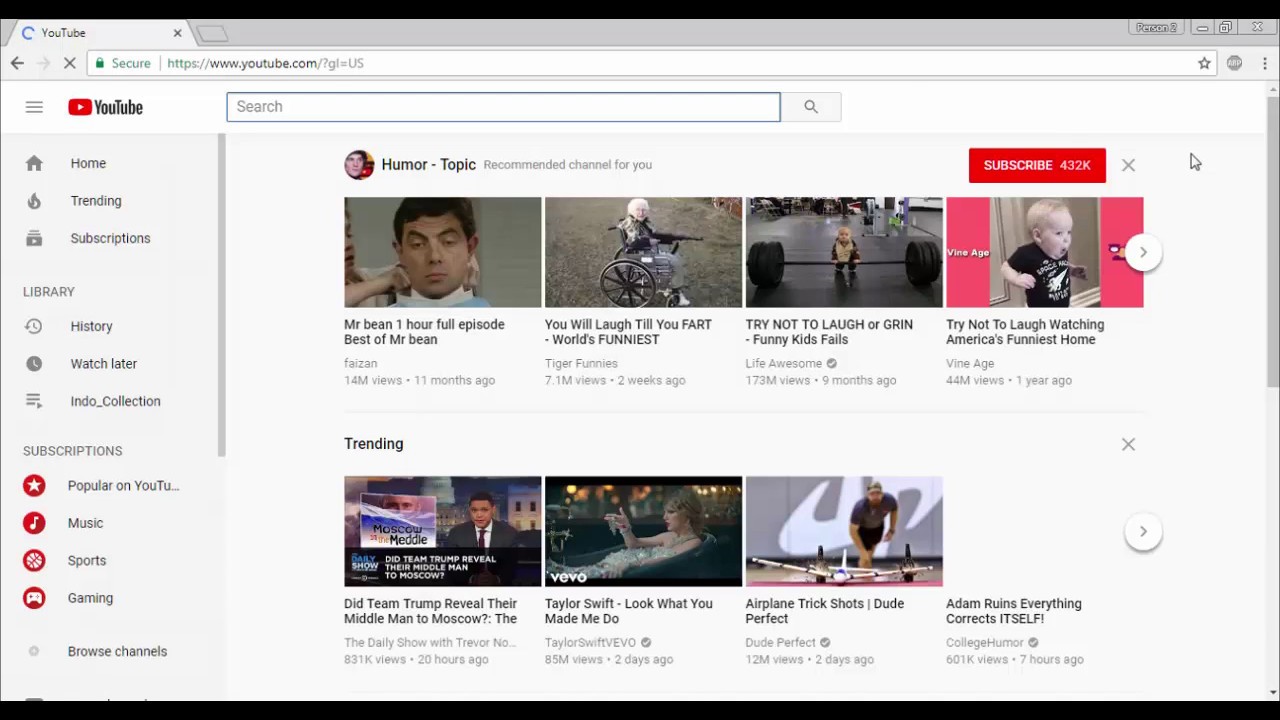Bookmark this page with the star icon
1280x720 pixels.
1204,63
